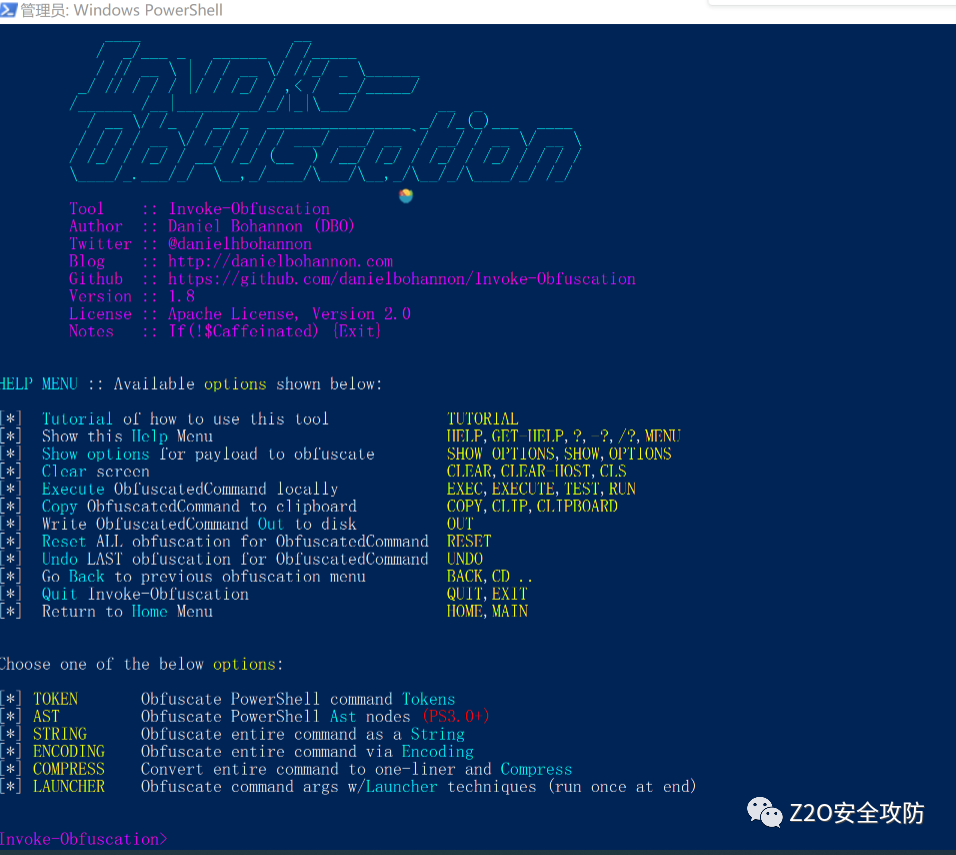The image size is (956, 855).
Task: Click the TOKEN option name
Action: tap(55, 699)
